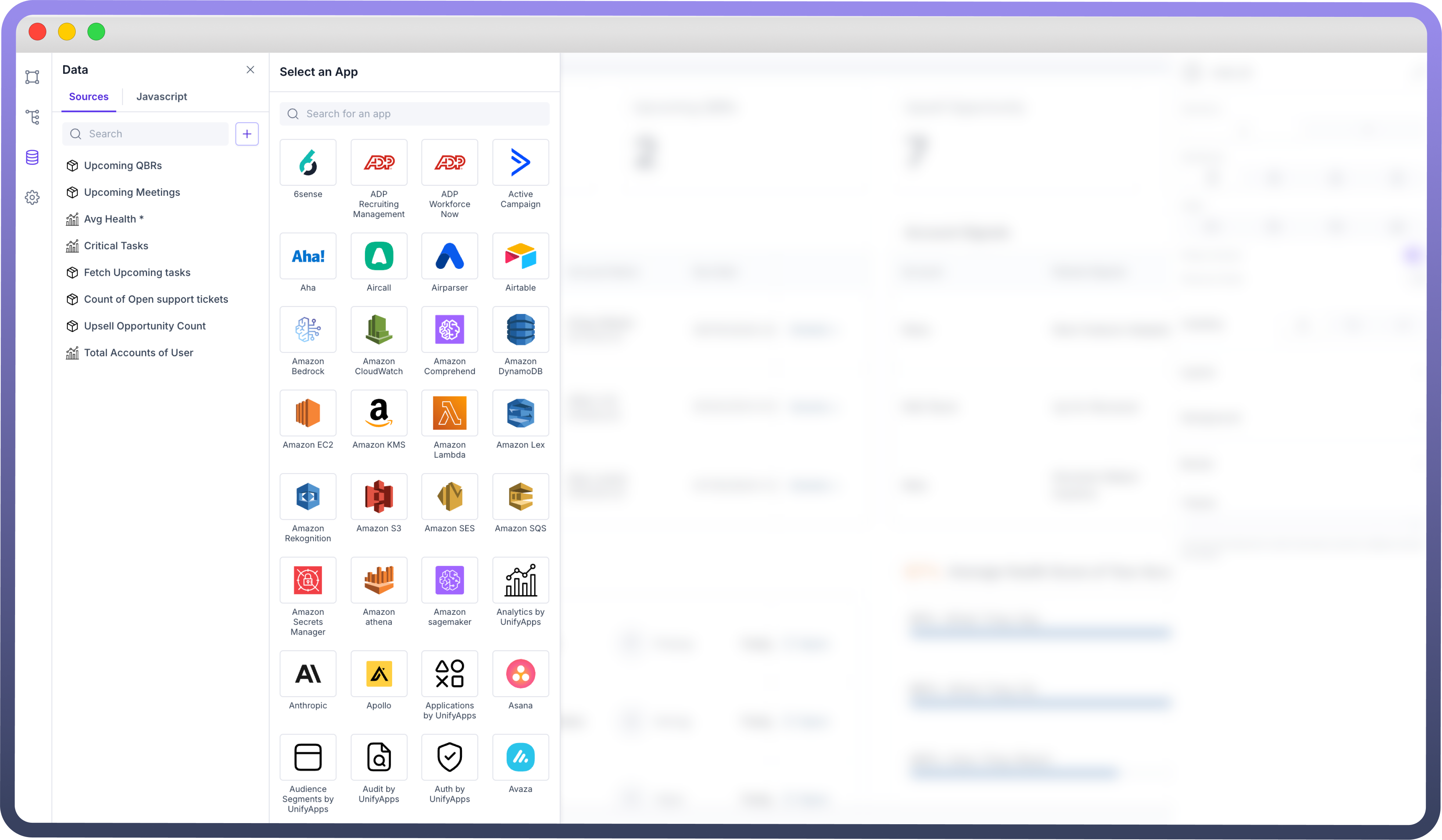Viewport: 1442px width, 840px height.
Task: Open the Critical Tasks data source
Action: [x=116, y=246]
